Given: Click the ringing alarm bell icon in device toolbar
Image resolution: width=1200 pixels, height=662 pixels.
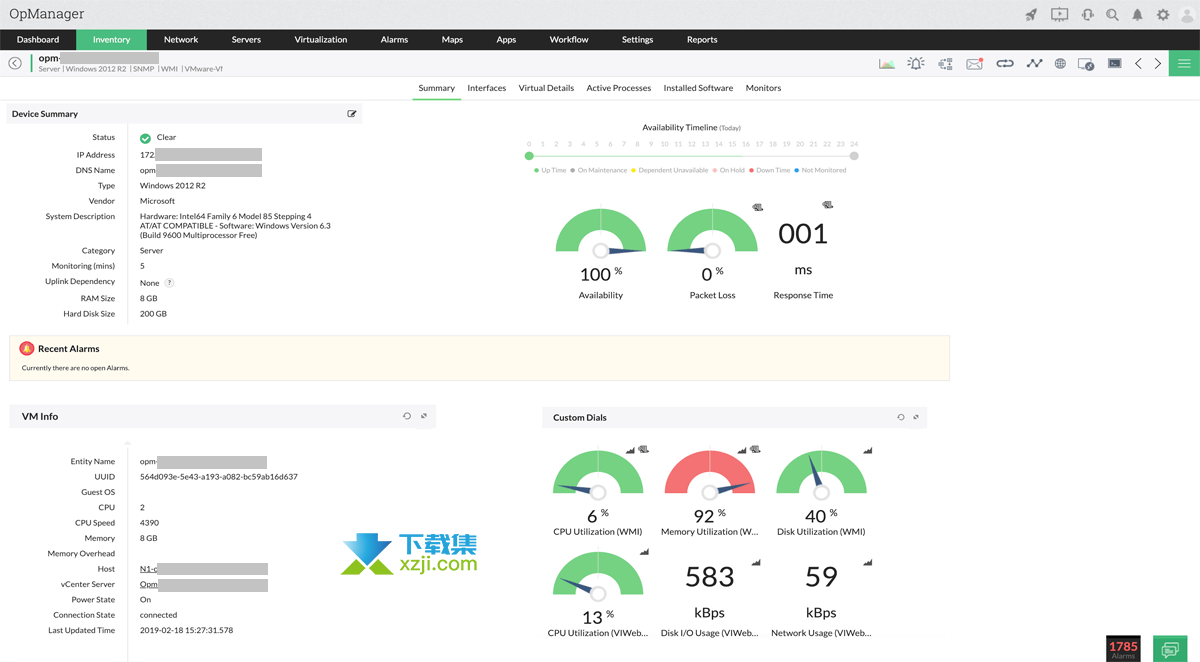Looking at the screenshot, I should click(916, 64).
